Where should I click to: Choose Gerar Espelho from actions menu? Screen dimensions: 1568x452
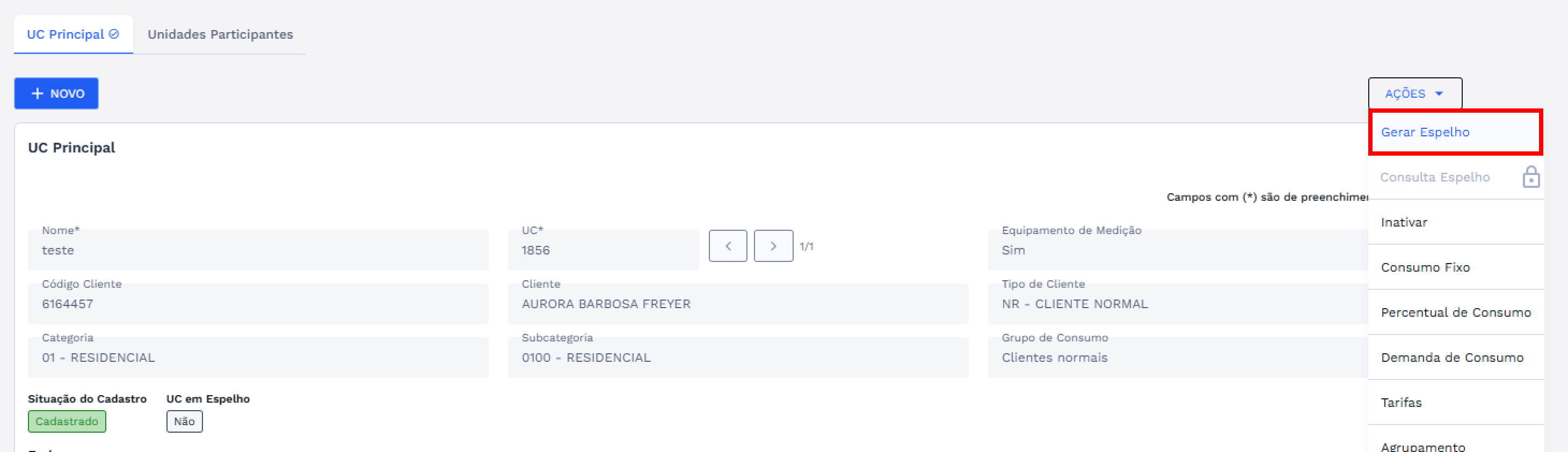point(1425,132)
